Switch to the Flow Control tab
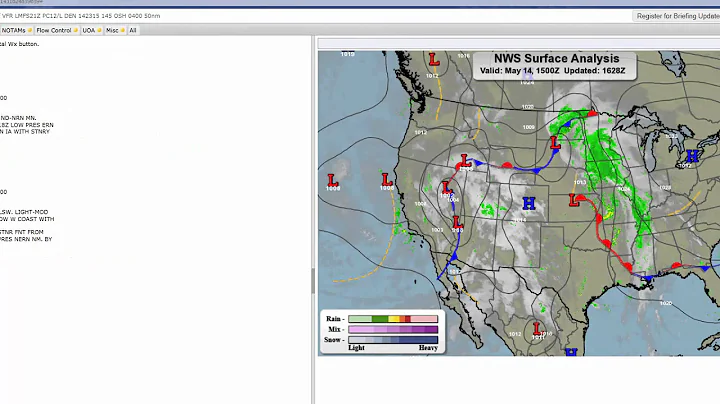 [x=57, y=30]
